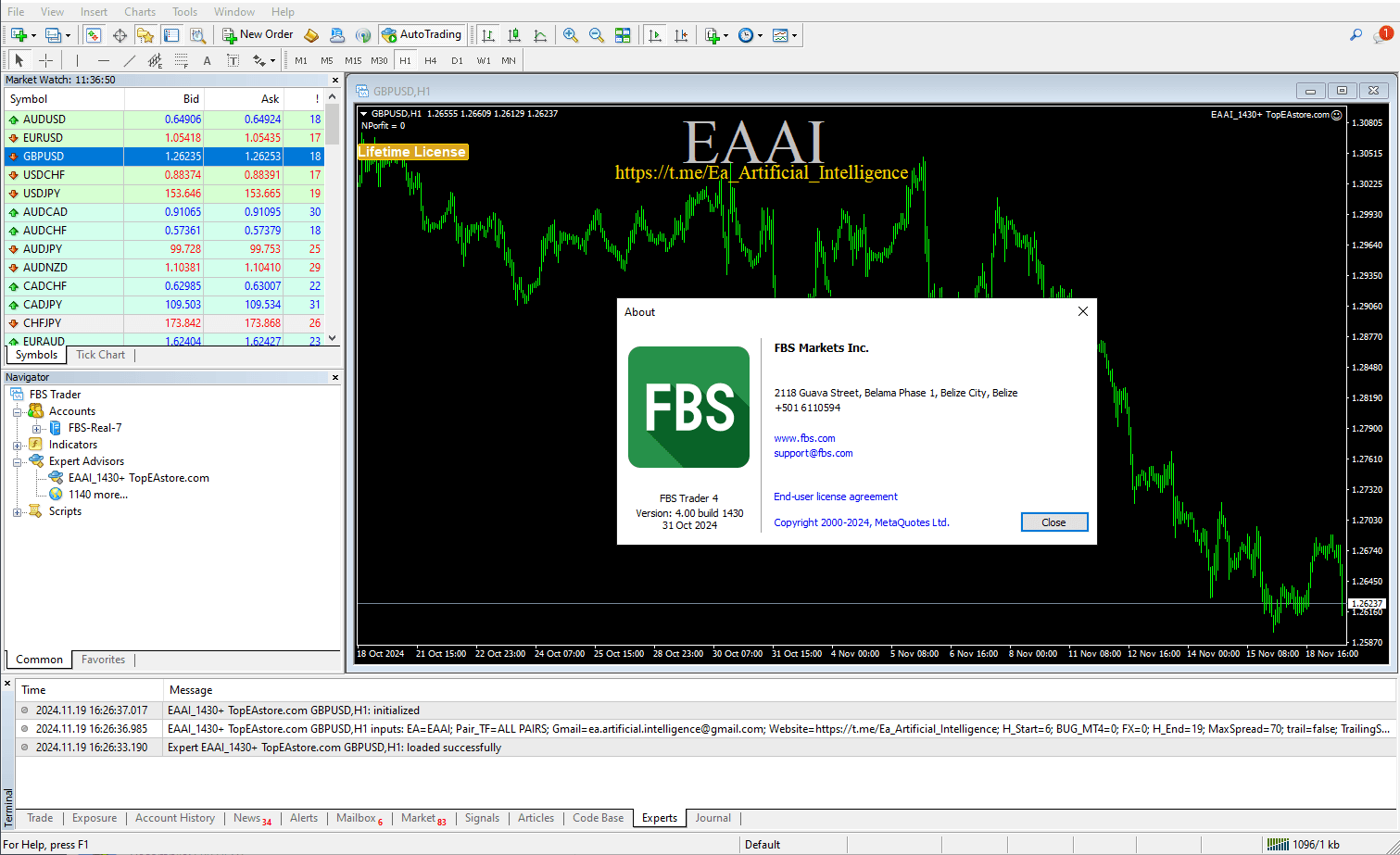Toggle the chart Auto Scroll button
The image size is (1400, 855).
coord(655,35)
